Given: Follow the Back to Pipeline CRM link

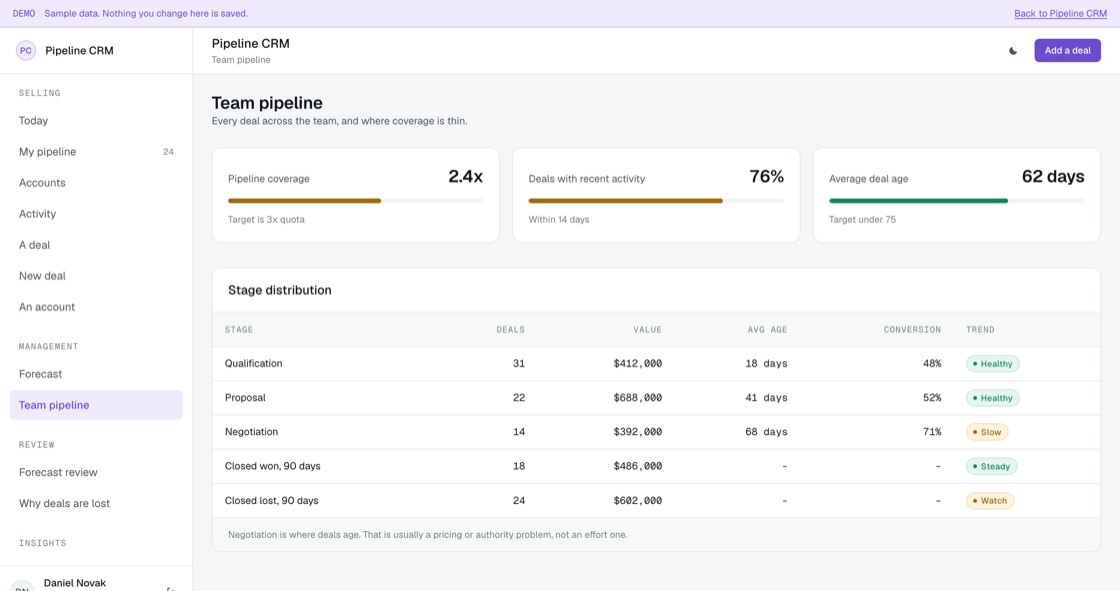Looking at the screenshot, I should 1060,14.
